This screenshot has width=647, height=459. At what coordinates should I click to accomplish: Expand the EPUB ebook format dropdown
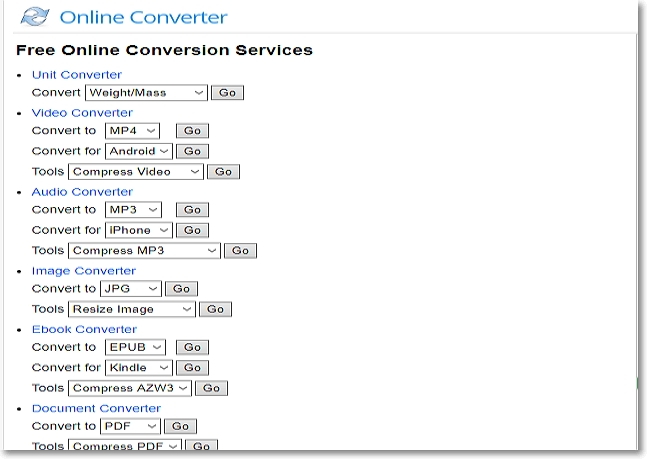135,348
